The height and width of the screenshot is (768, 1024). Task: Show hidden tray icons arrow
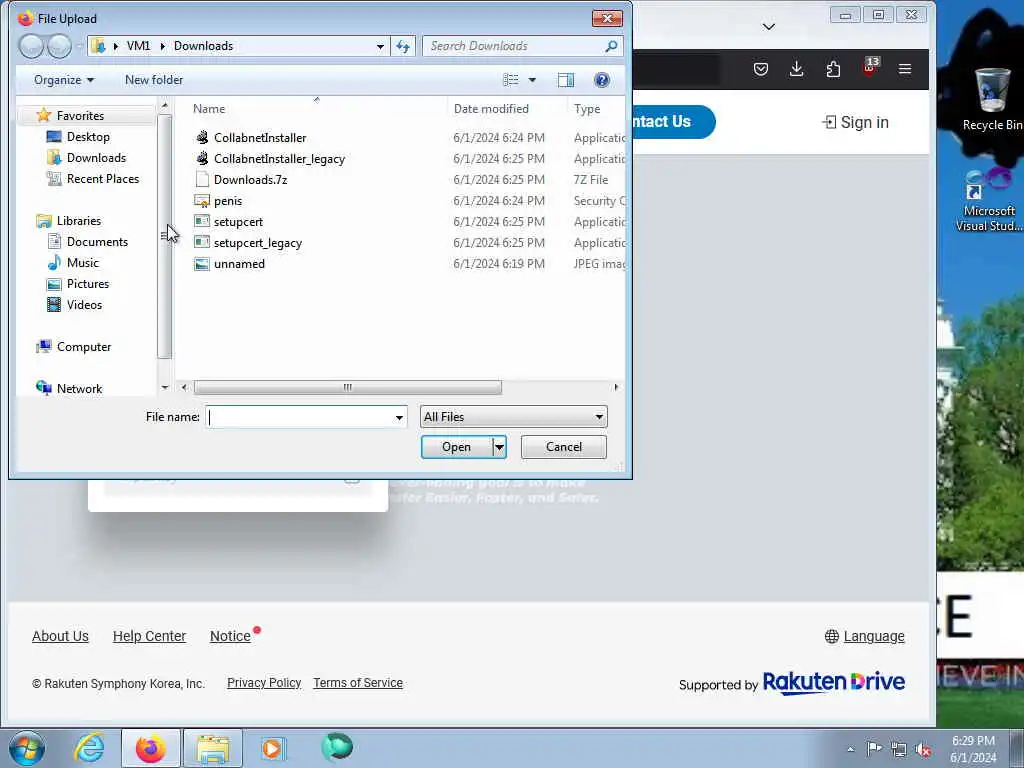tap(850, 750)
